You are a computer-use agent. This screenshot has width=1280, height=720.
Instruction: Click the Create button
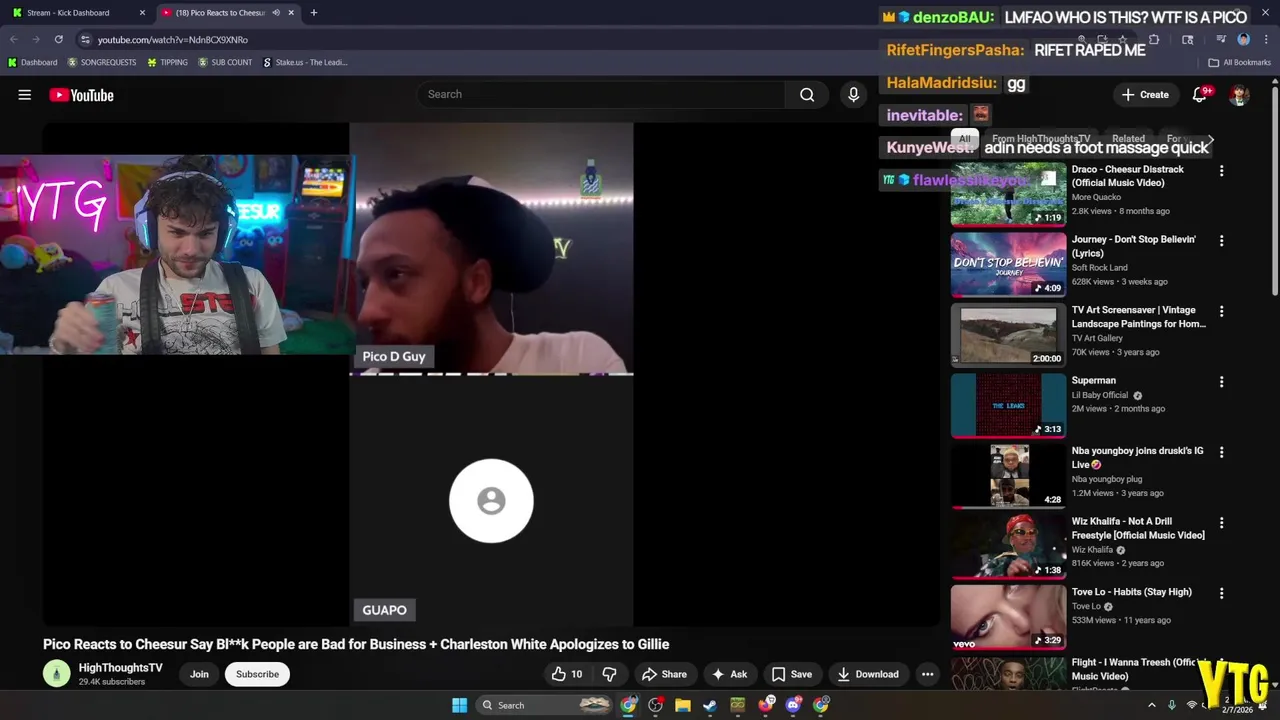(x=1145, y=95)
